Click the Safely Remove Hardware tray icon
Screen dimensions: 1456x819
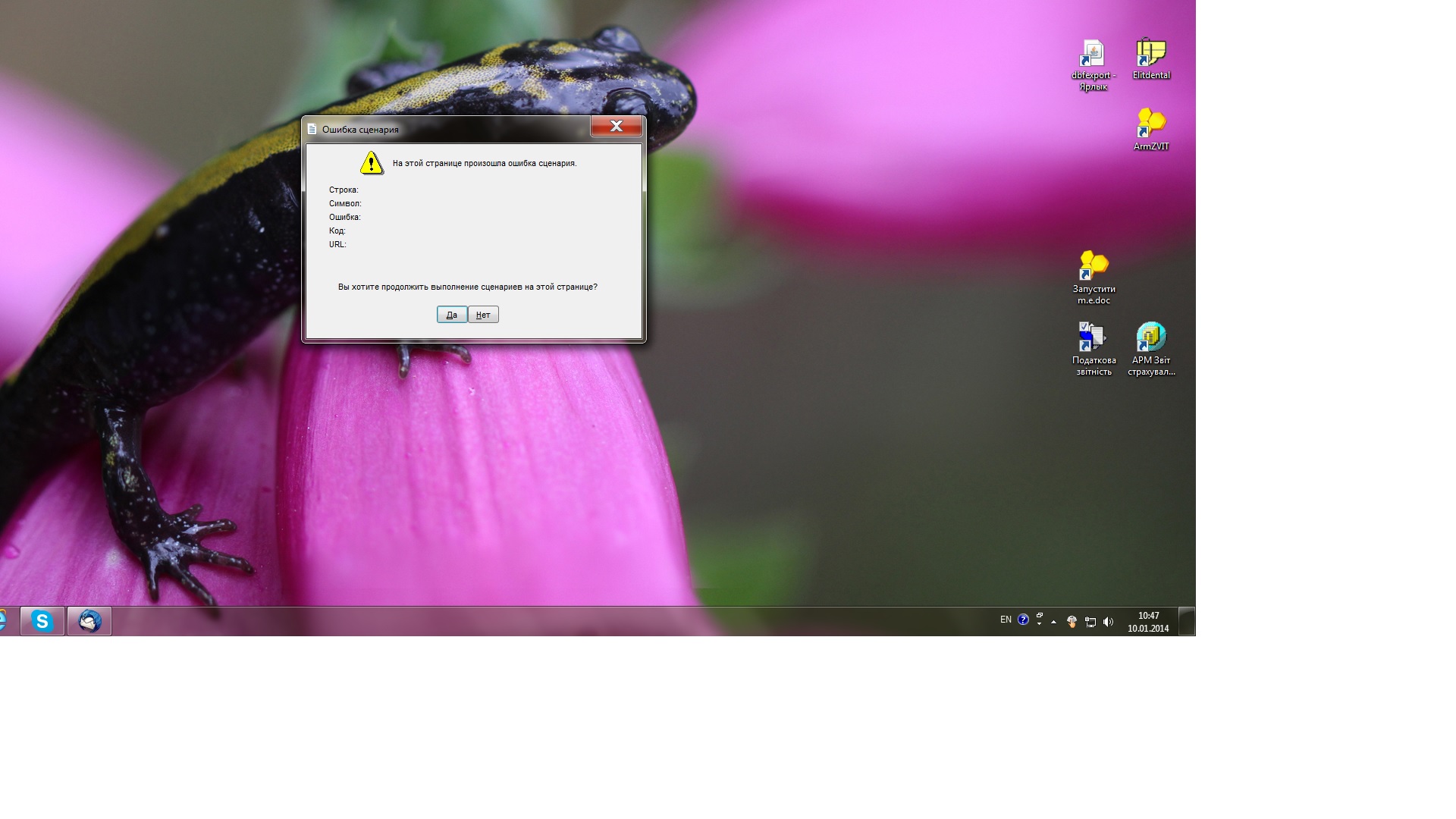tap(1072, 622)
